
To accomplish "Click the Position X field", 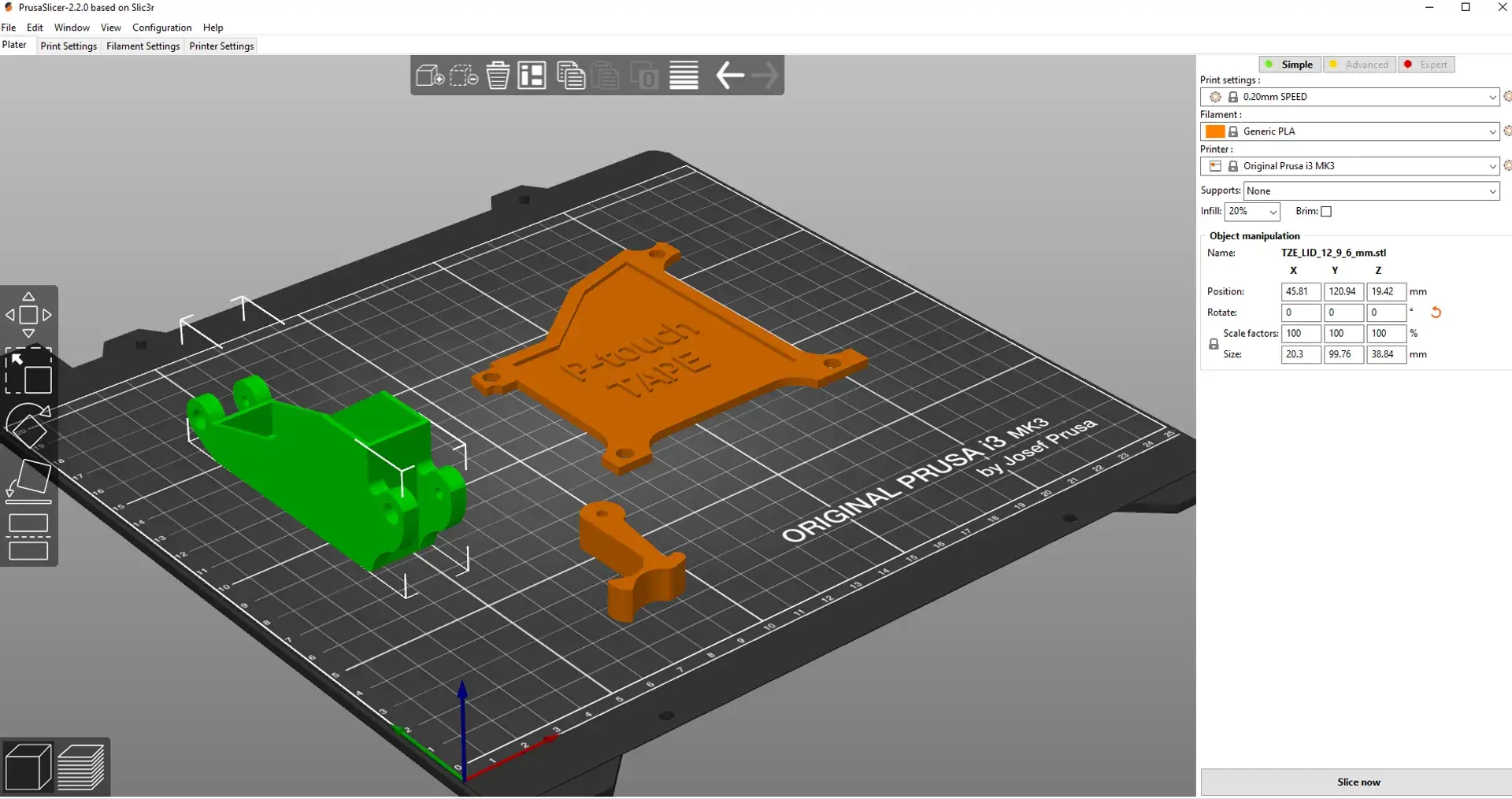I will click(1301, 291).
